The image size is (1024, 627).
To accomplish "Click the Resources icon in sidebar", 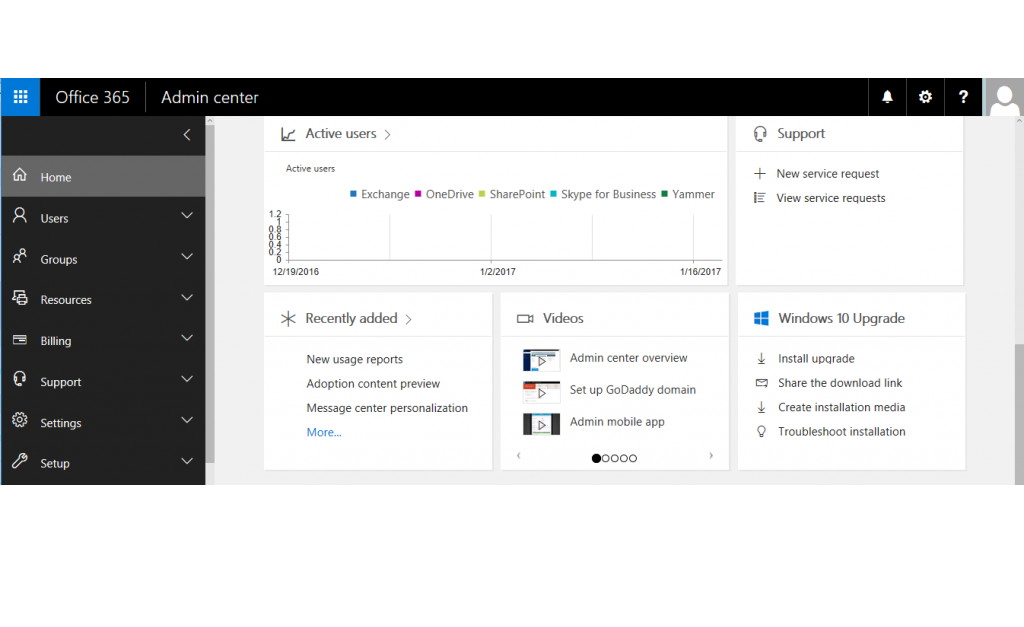I will (x=20, y=298).
